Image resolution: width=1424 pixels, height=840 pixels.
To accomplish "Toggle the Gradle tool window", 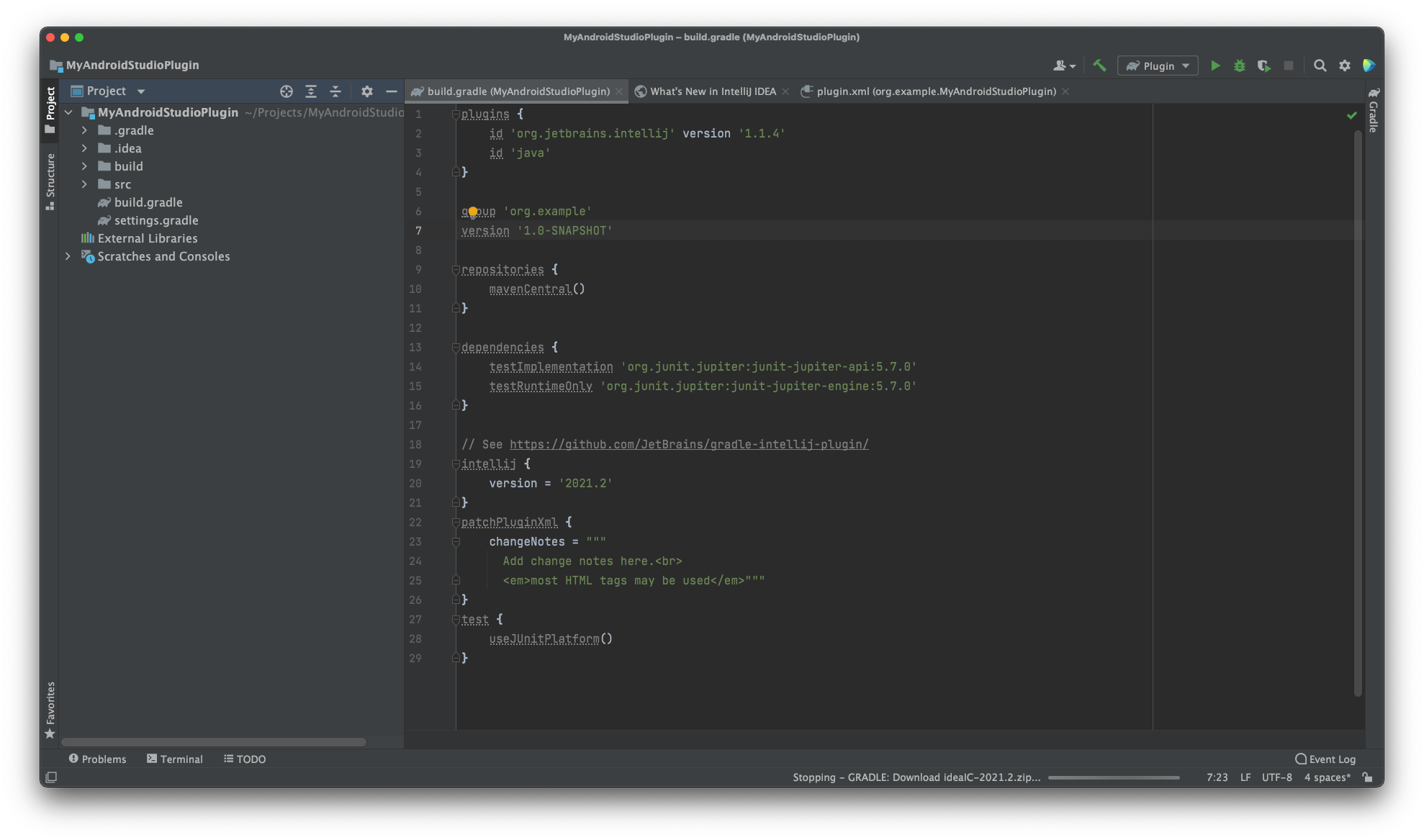I will pos(1374,112).
